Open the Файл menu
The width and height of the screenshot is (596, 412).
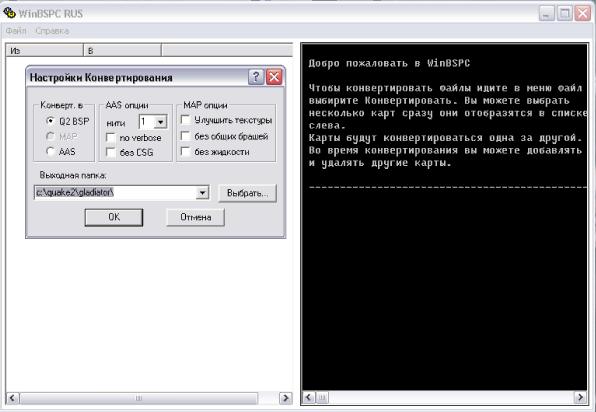(16, 31)
